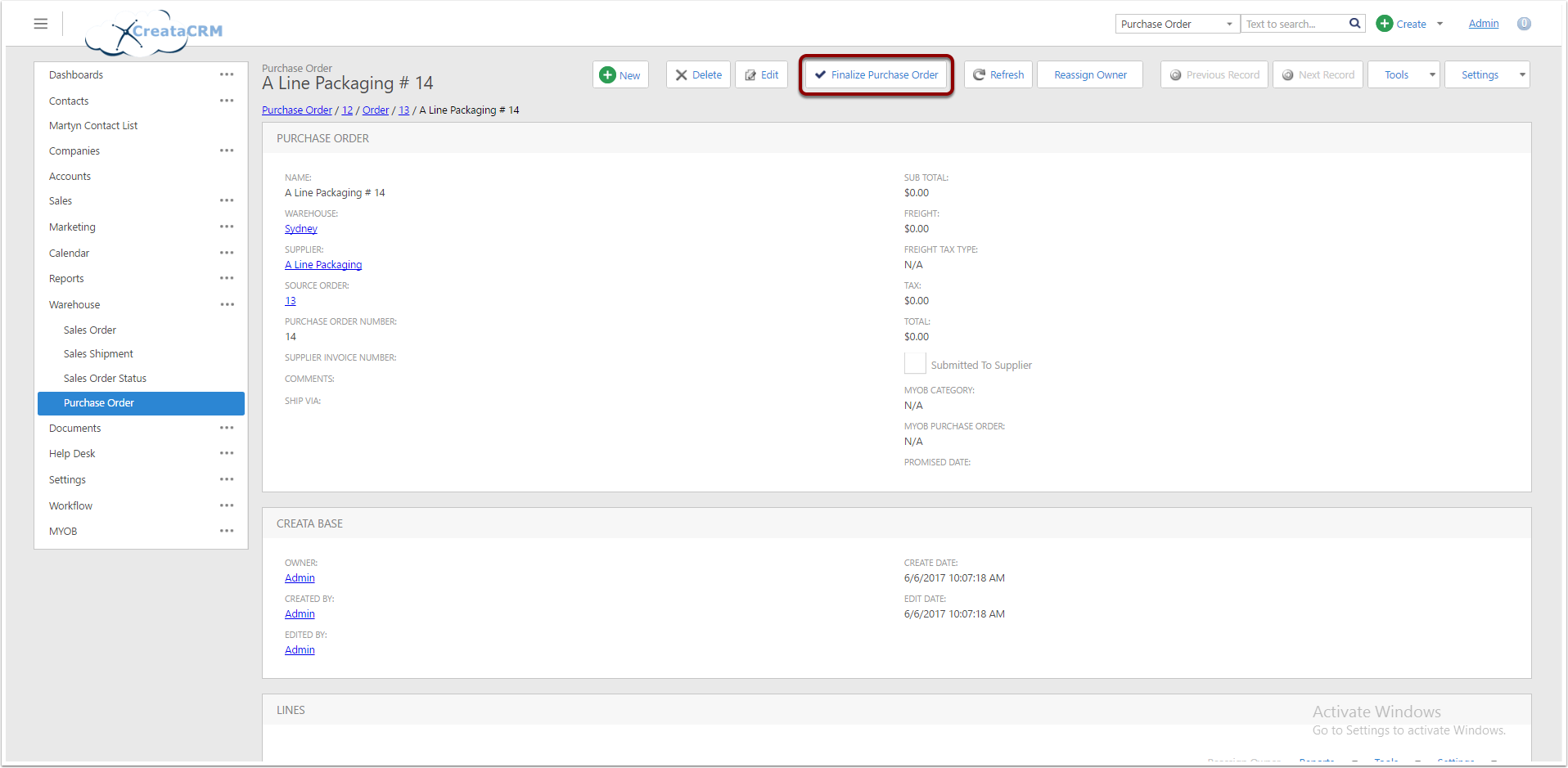
Task: Click the Text to search input field
Action: click(x=1293, y=24)
